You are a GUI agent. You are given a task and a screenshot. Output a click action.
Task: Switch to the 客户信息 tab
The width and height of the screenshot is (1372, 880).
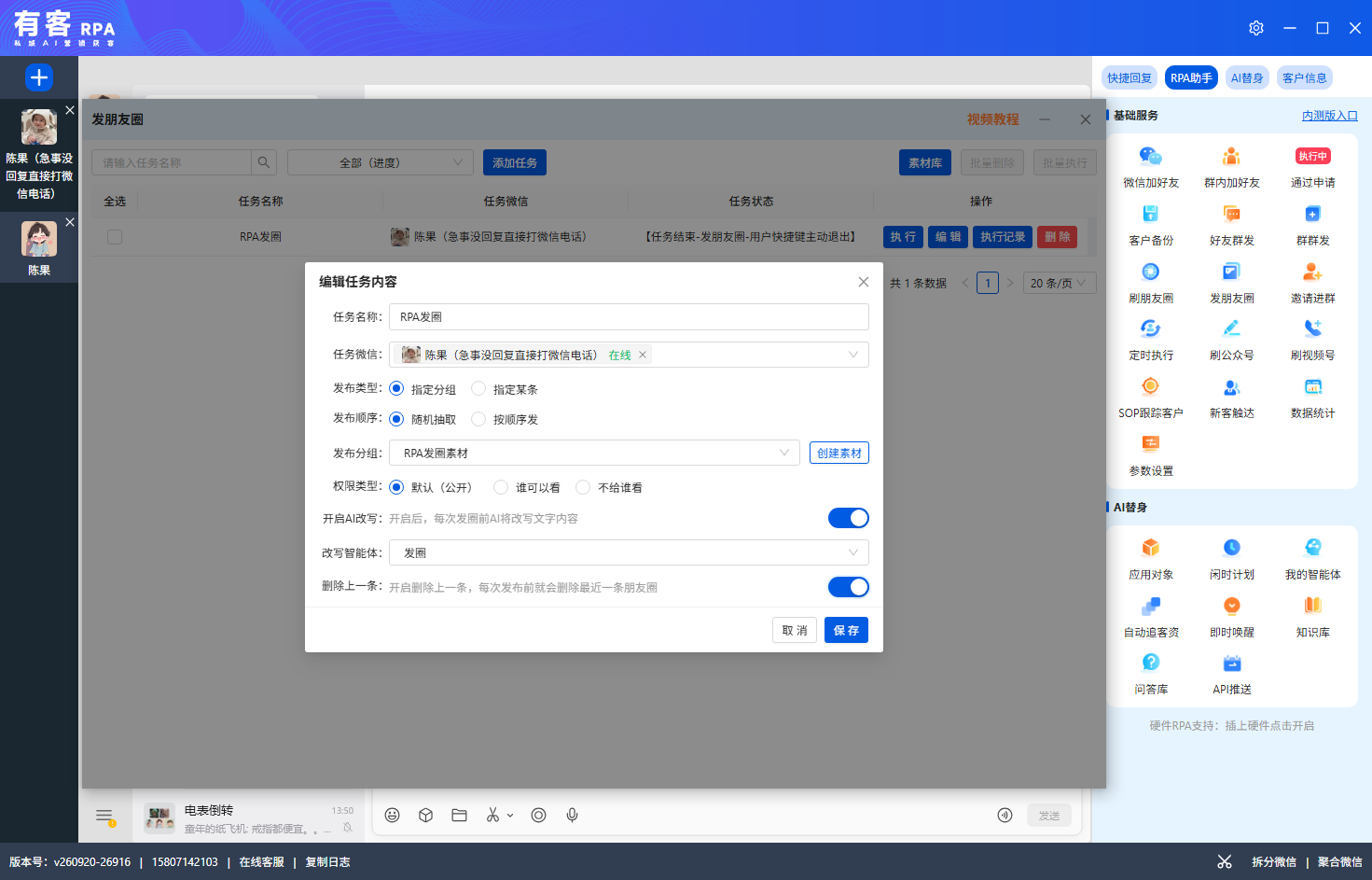pyautogui.click(x=1305, y=77)
